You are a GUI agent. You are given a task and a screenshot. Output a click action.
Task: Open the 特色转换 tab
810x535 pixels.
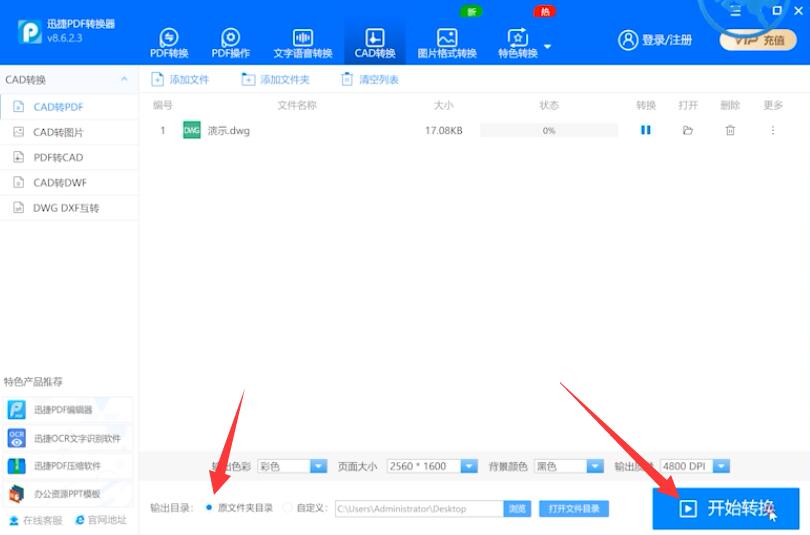click(518, 43)
